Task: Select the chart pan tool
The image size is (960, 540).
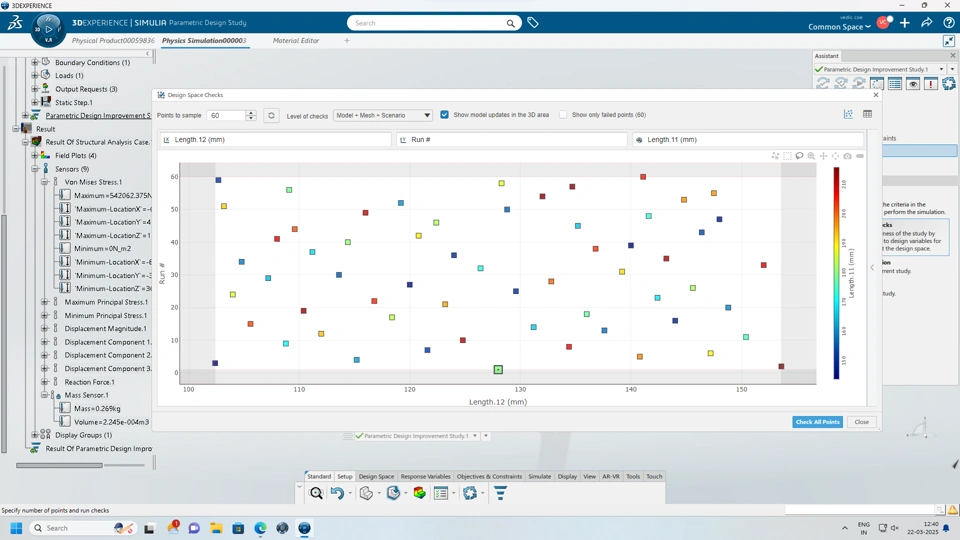Action: click(x=823, y=156)
